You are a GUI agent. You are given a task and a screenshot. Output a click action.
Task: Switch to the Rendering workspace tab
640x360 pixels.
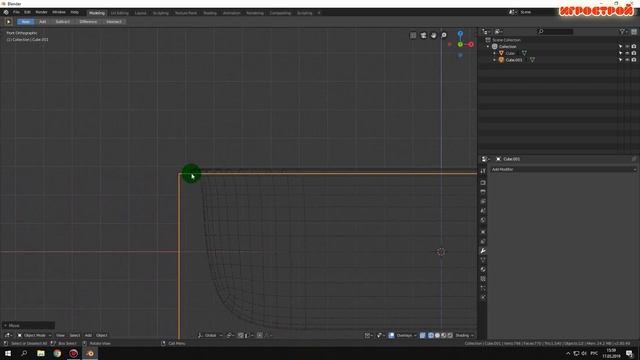[255, 13]
